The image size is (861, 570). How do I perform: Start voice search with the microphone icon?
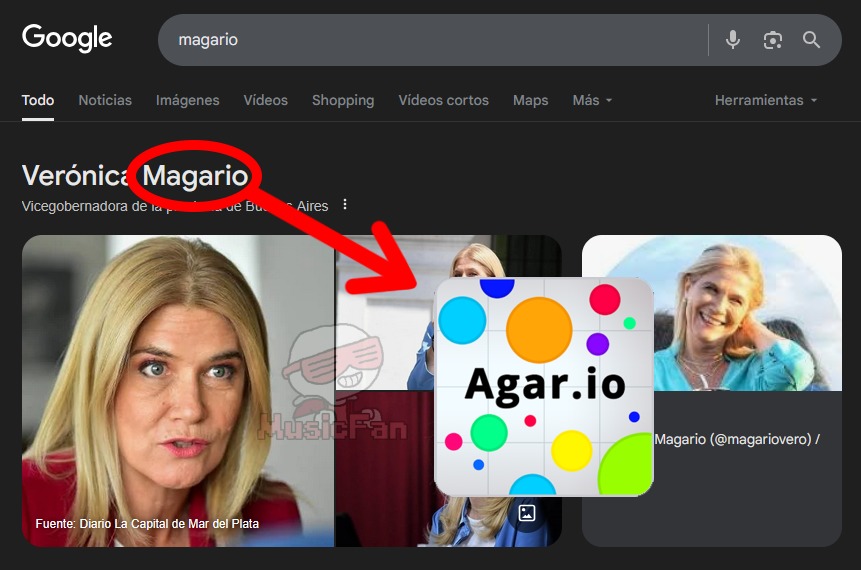[x=733, y=40]
